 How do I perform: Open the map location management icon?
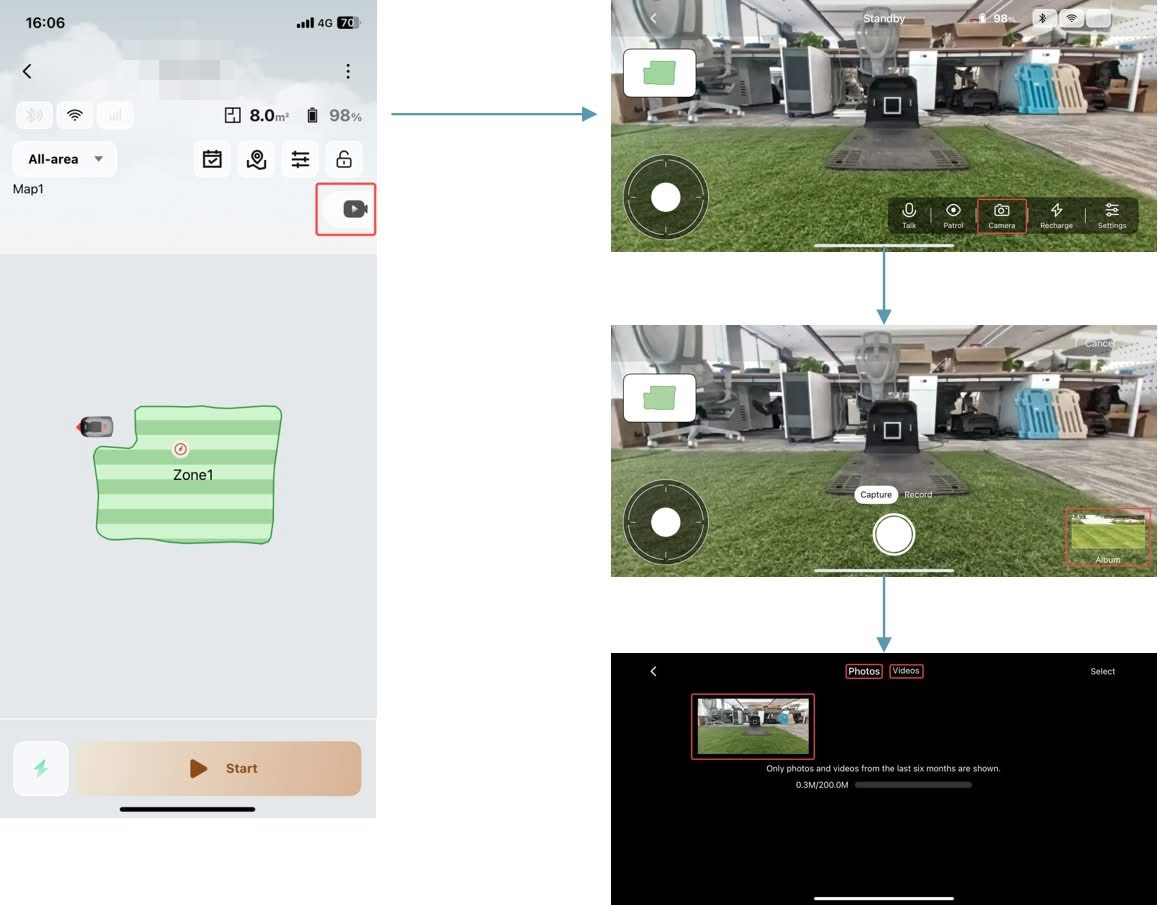[x=256, y=159]
